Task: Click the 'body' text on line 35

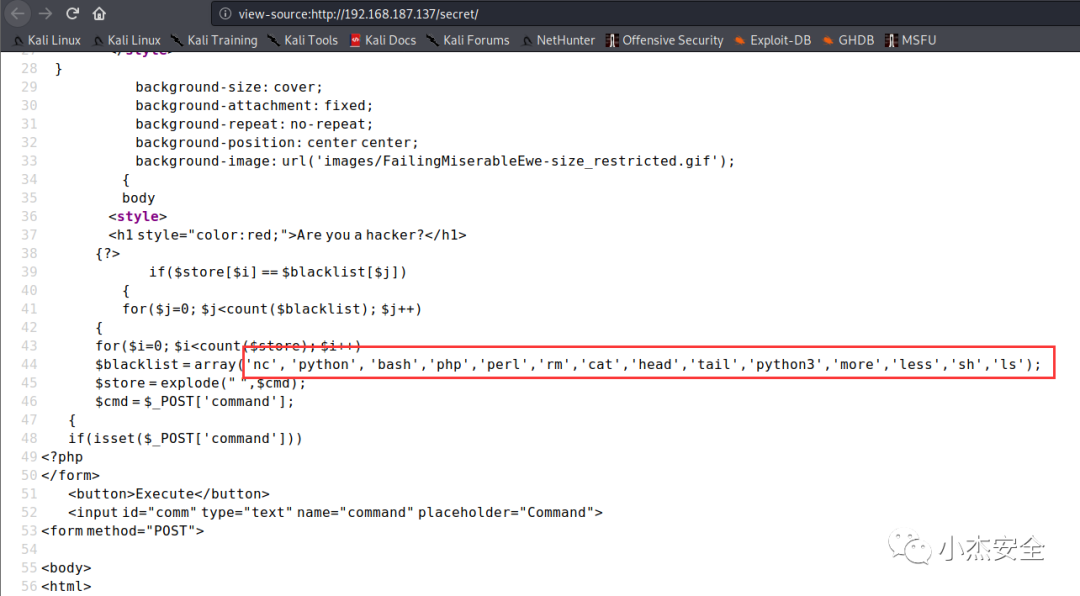Action: tap(138, 198)
